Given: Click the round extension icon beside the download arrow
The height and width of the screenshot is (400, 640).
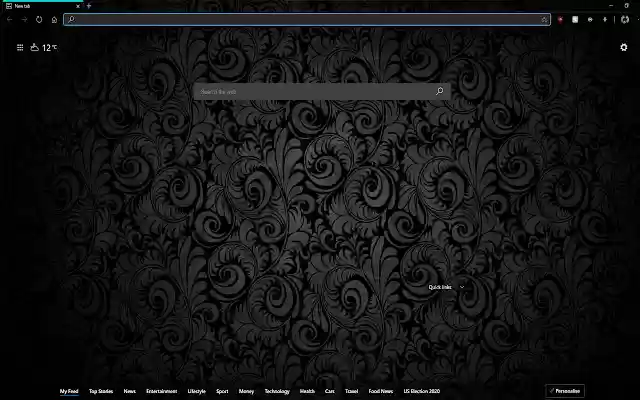Looking at the screenshot, I should click(x=590, y=20).
